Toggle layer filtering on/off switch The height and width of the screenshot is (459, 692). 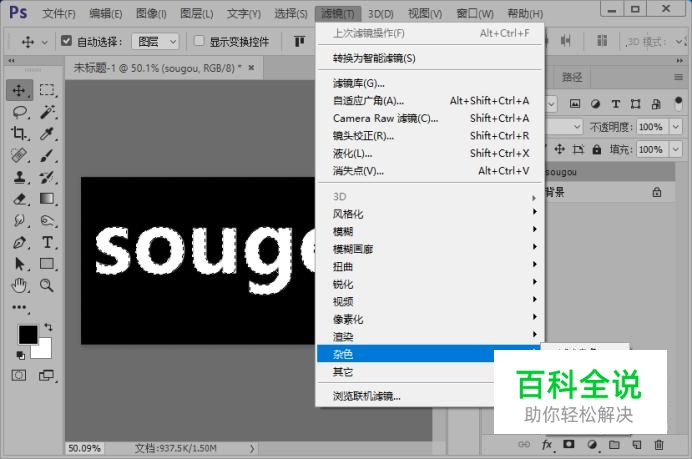[x=679, y=104]
